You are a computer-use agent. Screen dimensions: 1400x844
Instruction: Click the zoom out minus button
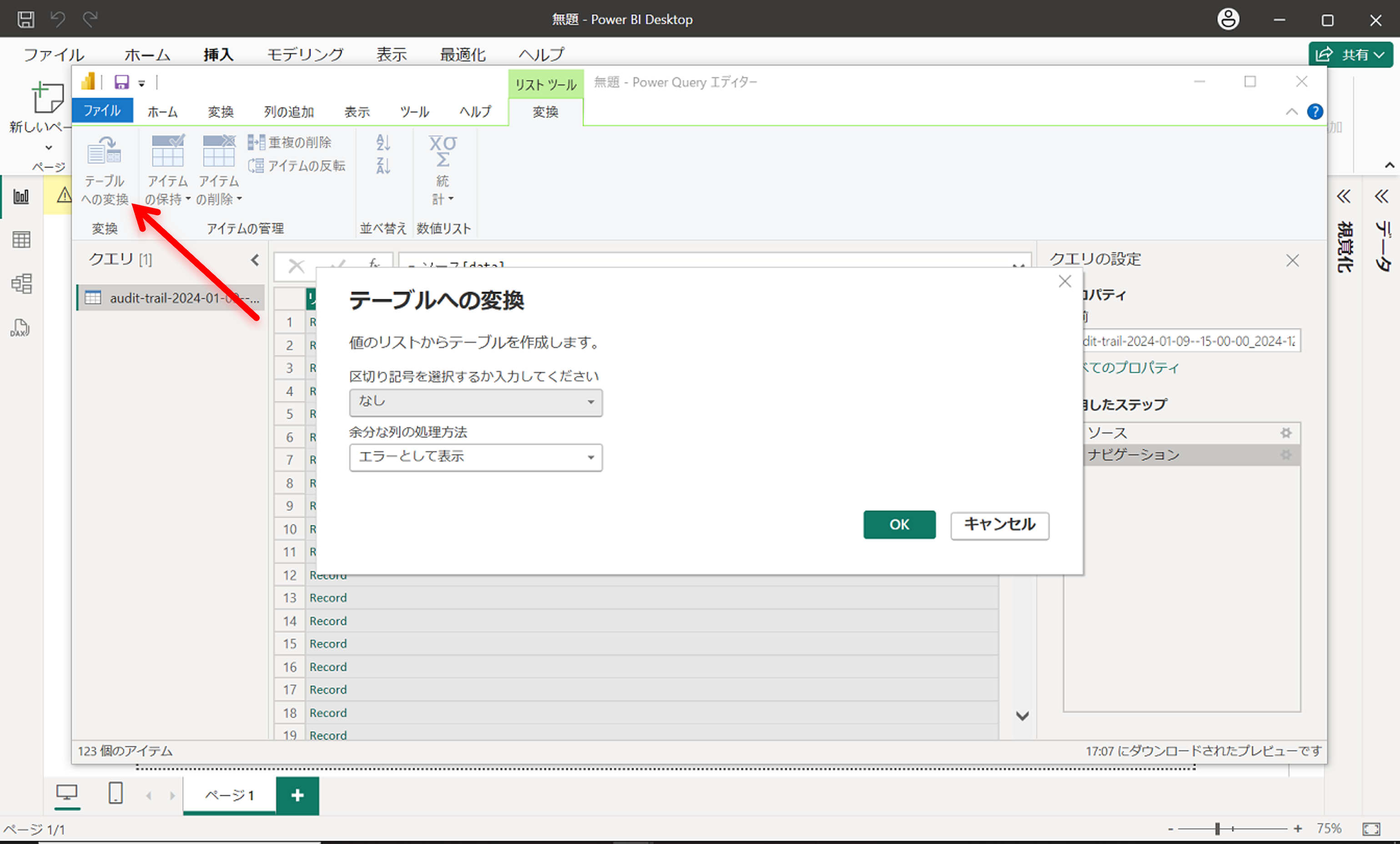coord(1170,829)
